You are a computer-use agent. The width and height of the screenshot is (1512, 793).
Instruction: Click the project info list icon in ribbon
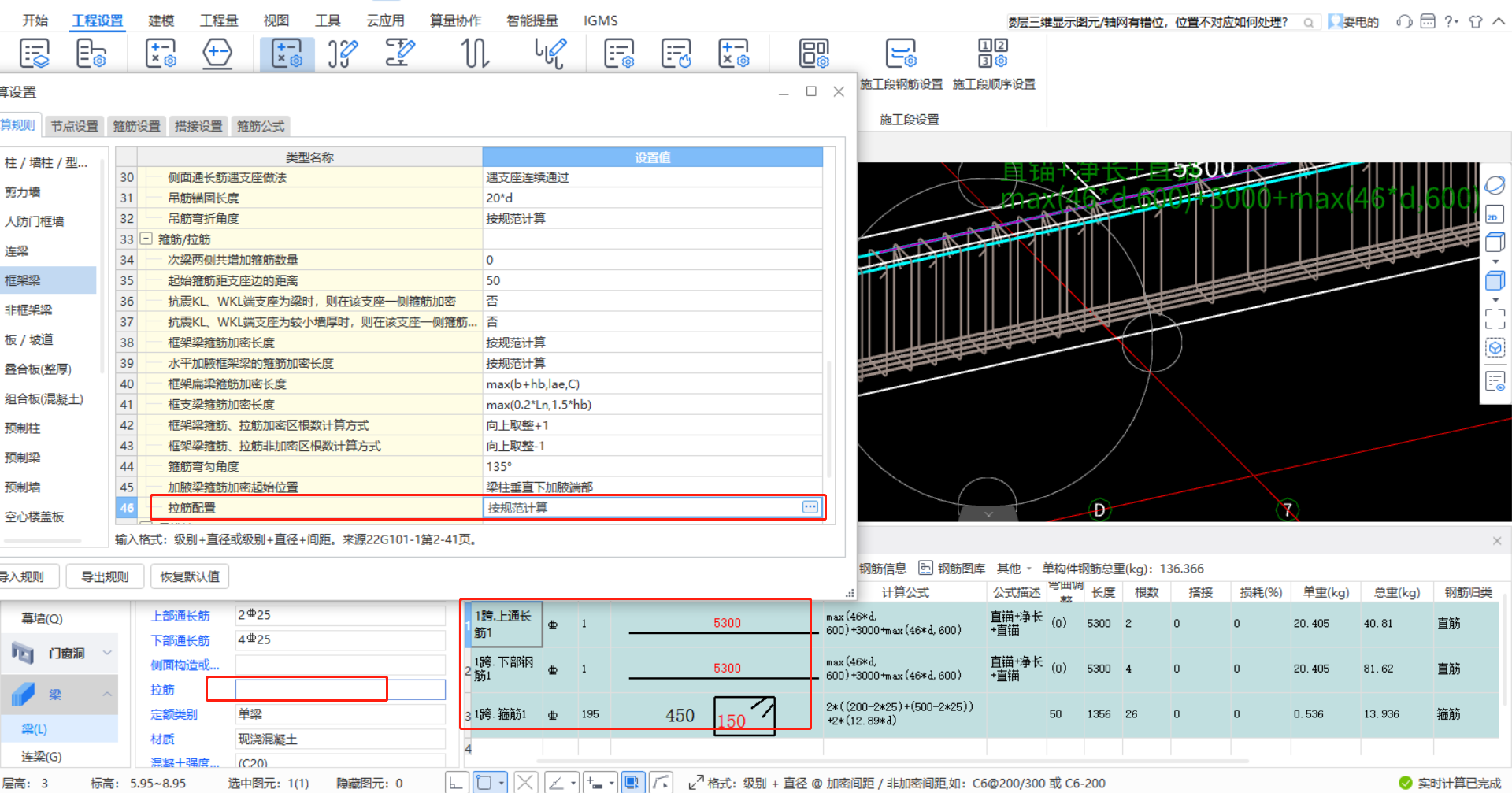pos(34,54)
